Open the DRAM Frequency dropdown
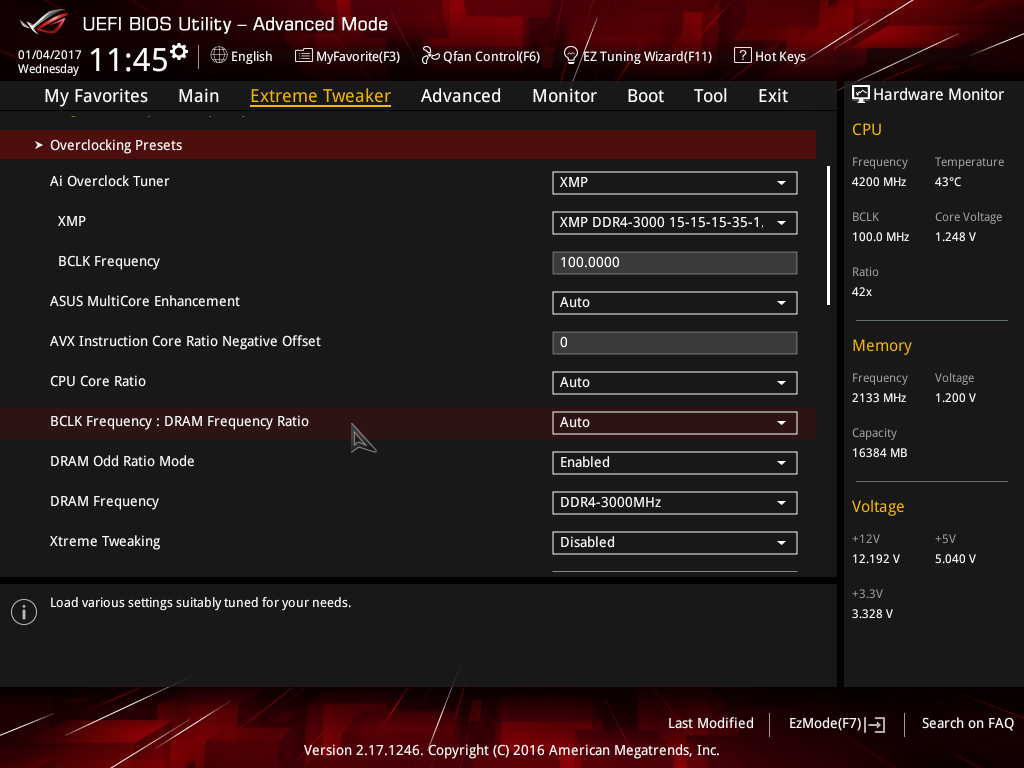 (675, 502)
